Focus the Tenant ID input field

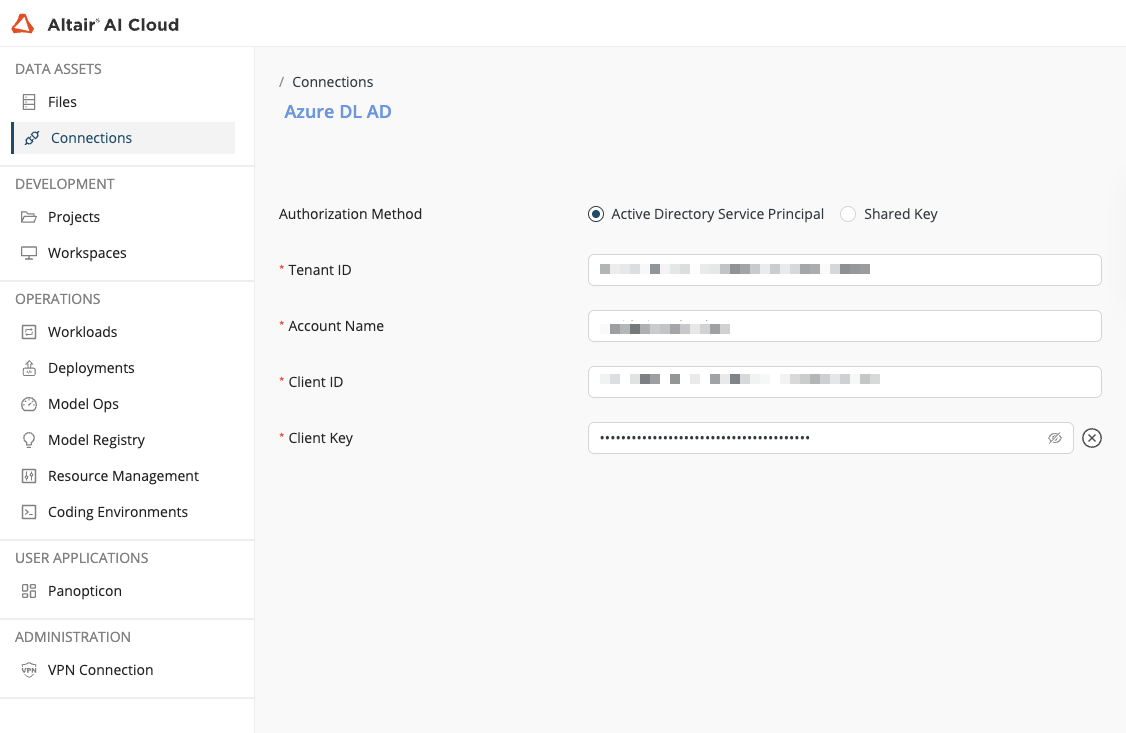coord(844,270)
